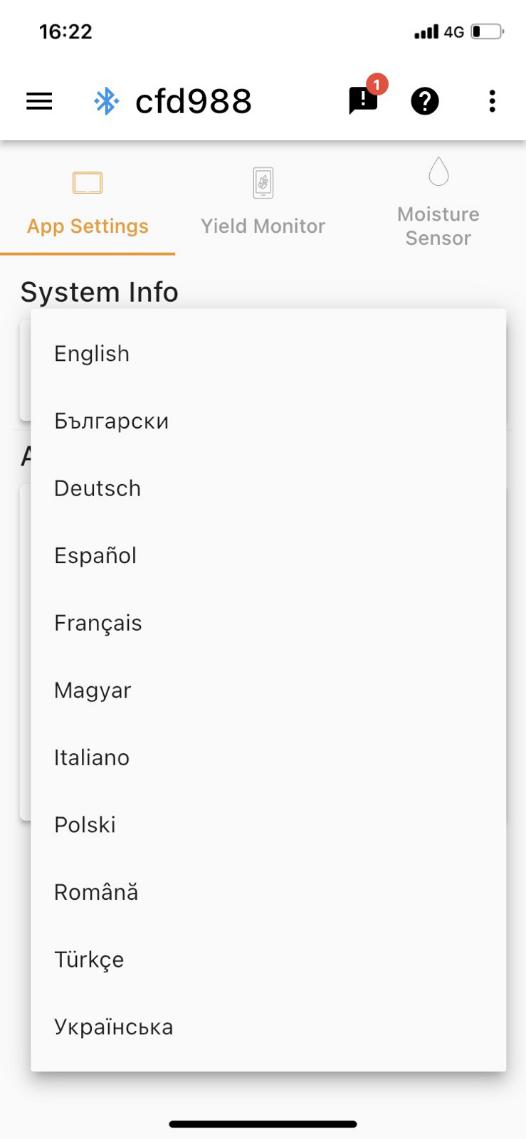Select Deutsch language option
The image size is (526, 1139).
(268, 488)
